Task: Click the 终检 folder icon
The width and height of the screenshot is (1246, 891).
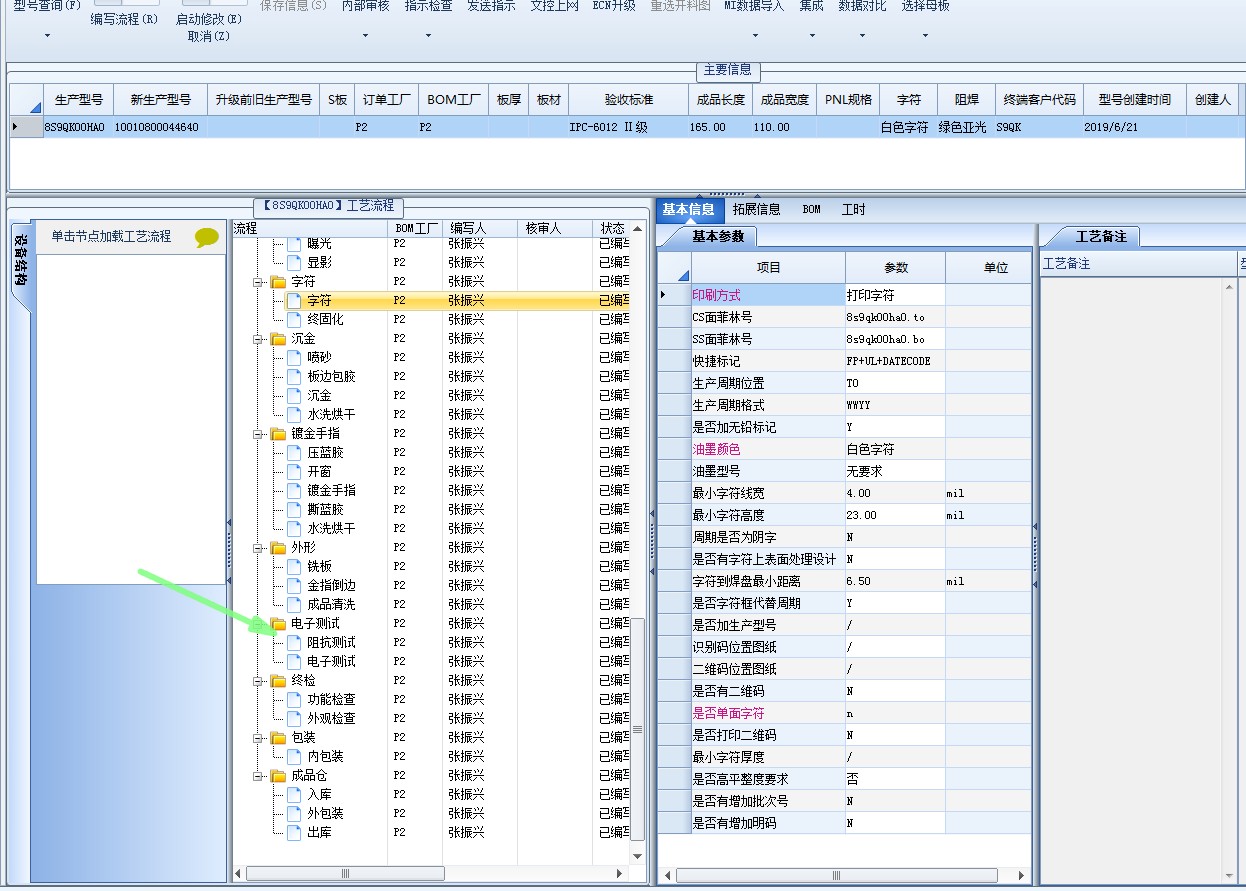Action: point(278,680)
